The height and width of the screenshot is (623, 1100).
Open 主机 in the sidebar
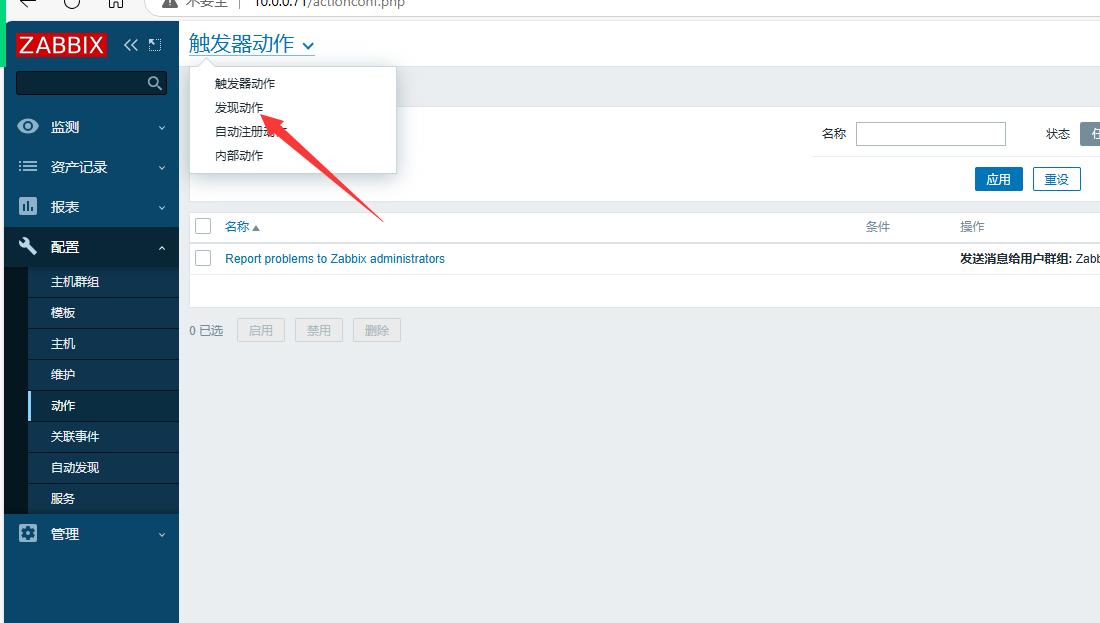[104, 343]
